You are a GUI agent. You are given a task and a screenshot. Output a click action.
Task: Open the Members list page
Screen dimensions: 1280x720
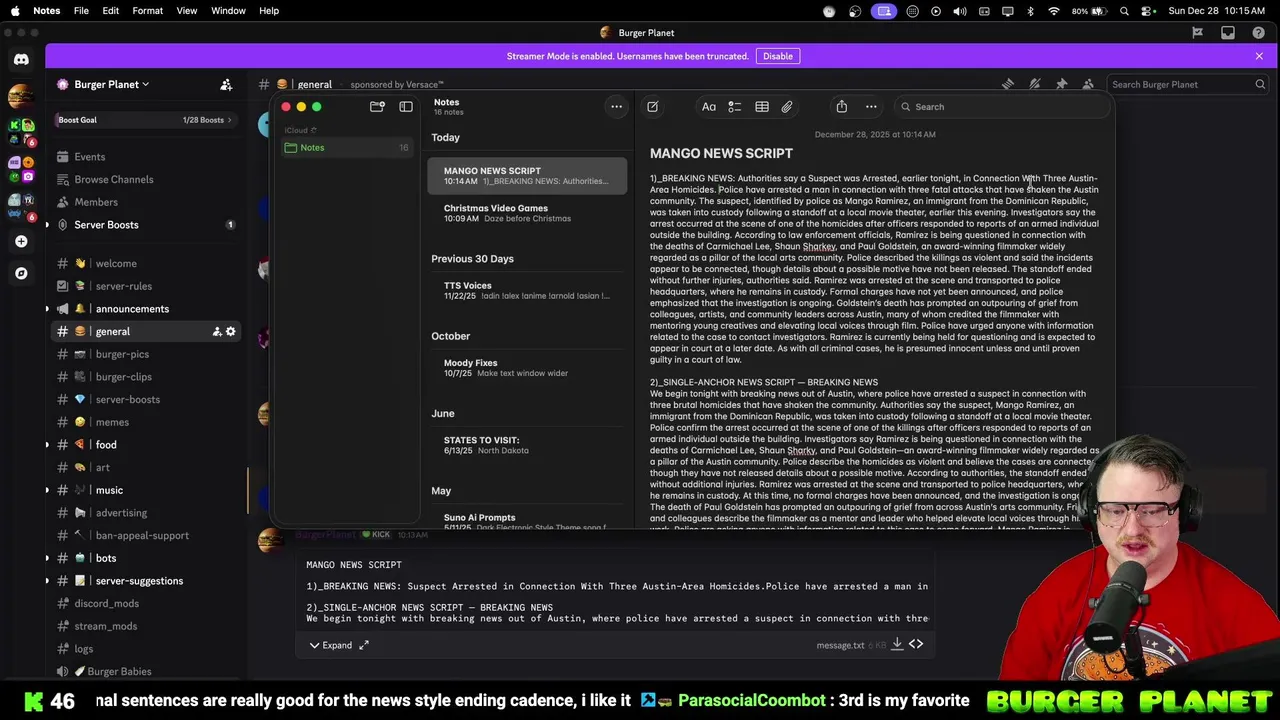[x=146, y=202]
